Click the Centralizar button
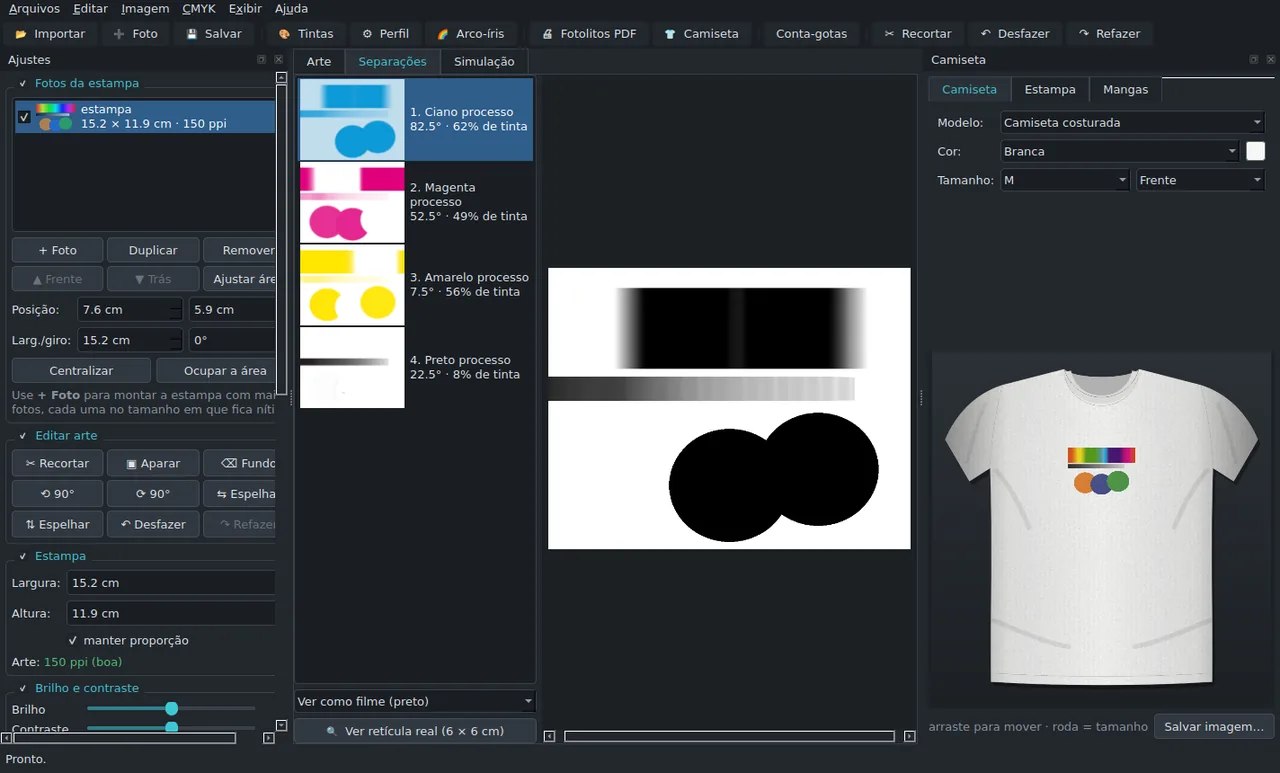1280x773 pixels. coord(81,370)
